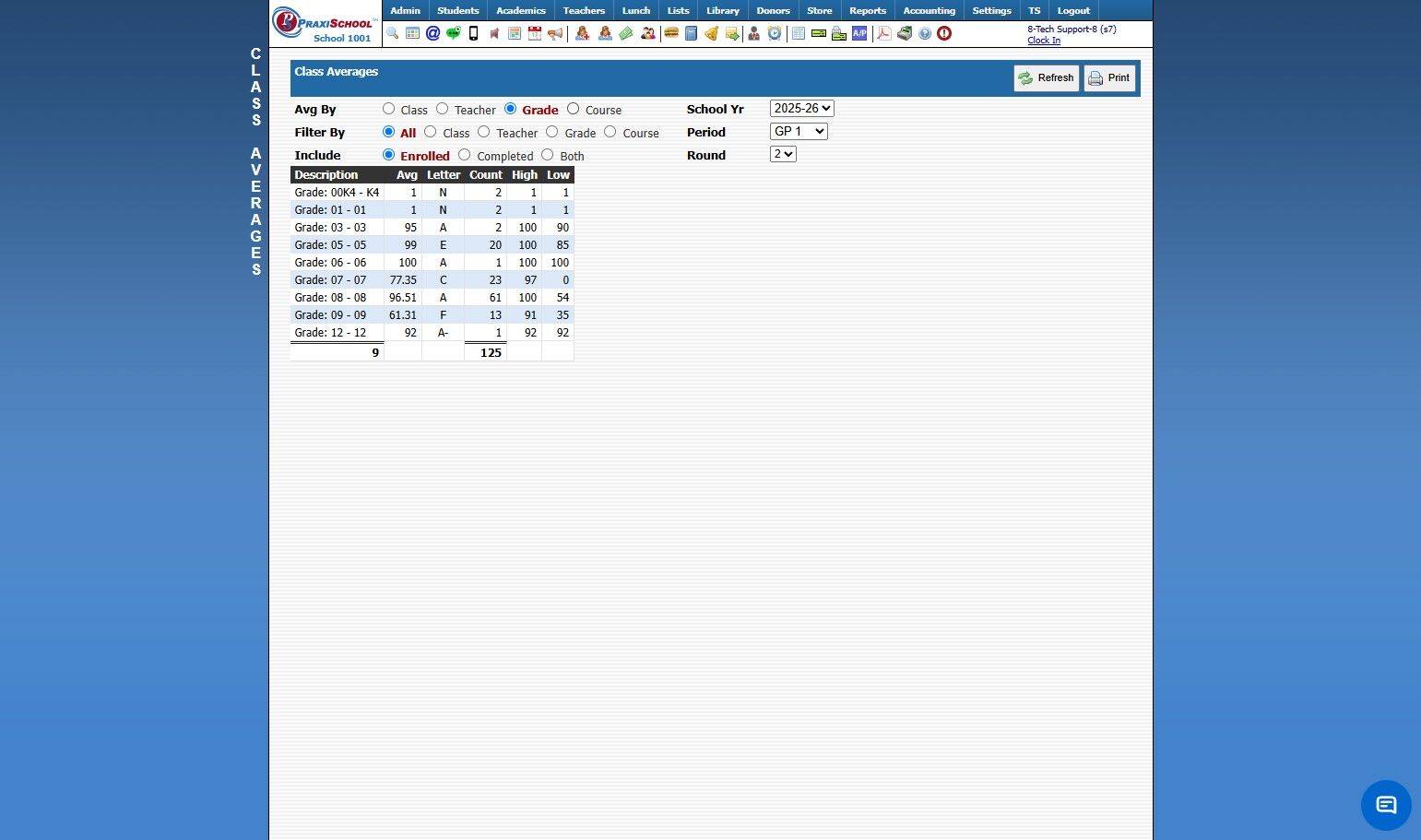This screenshot has height=840, width=1421.
Task: Click the magnifying glass search icon
Action: [393, 33]
